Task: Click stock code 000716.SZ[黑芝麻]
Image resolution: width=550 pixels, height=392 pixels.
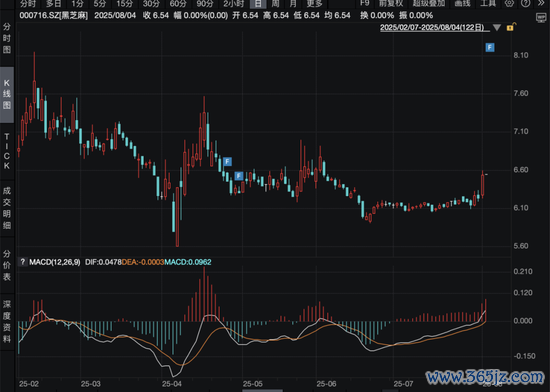Action: click(x=54, y=15)
